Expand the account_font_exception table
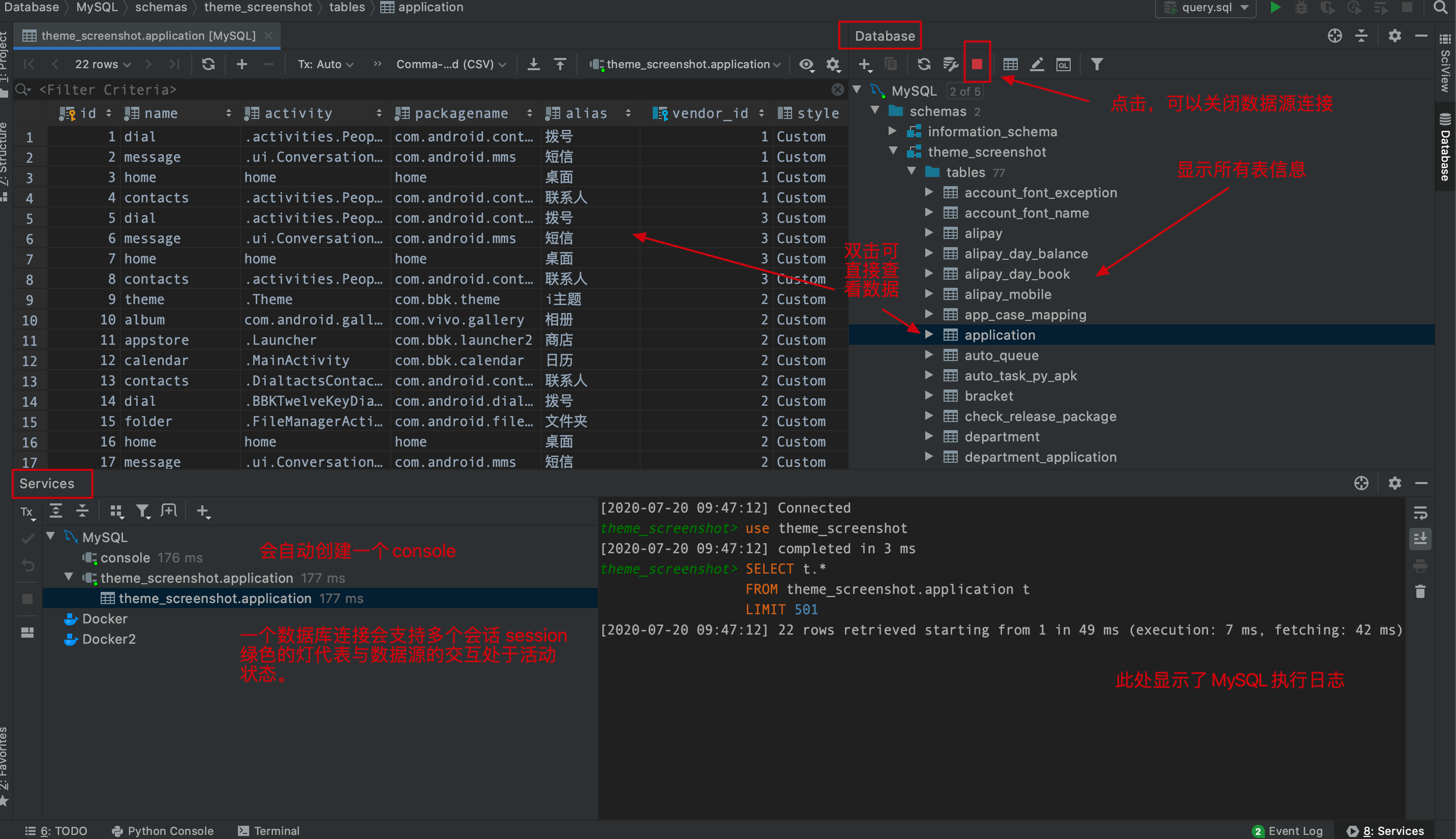Screen dimensions: 1456x839 (928, 192)
